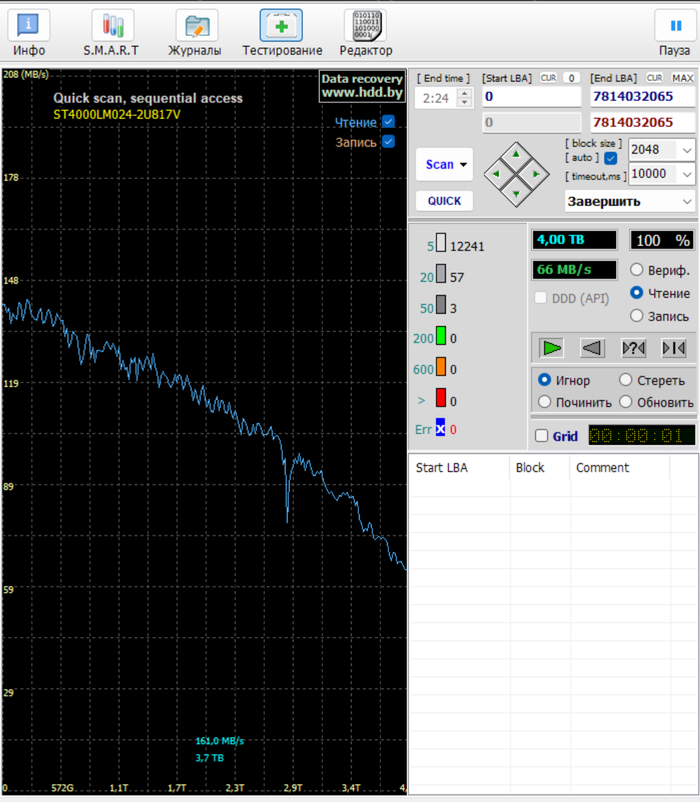
Task: Click the orange 600 ms block swatch
Action: pos(441,367)
